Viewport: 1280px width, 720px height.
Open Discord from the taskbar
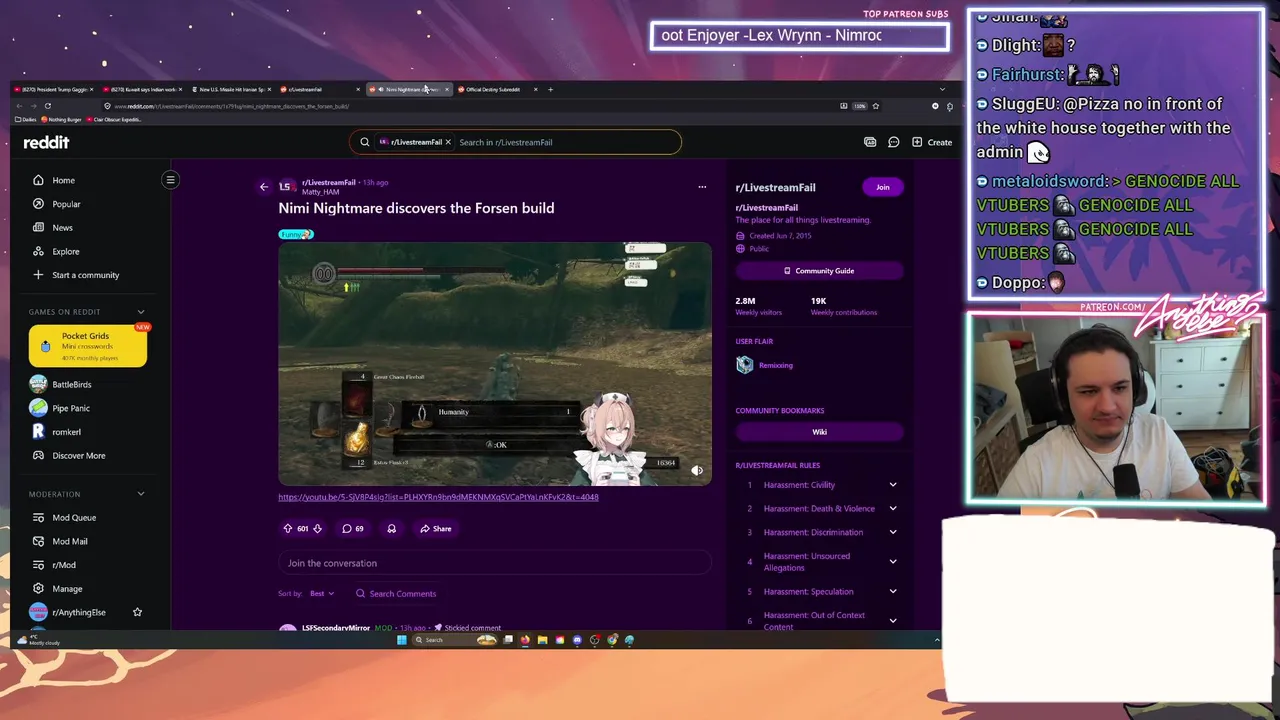click(577, 640)
